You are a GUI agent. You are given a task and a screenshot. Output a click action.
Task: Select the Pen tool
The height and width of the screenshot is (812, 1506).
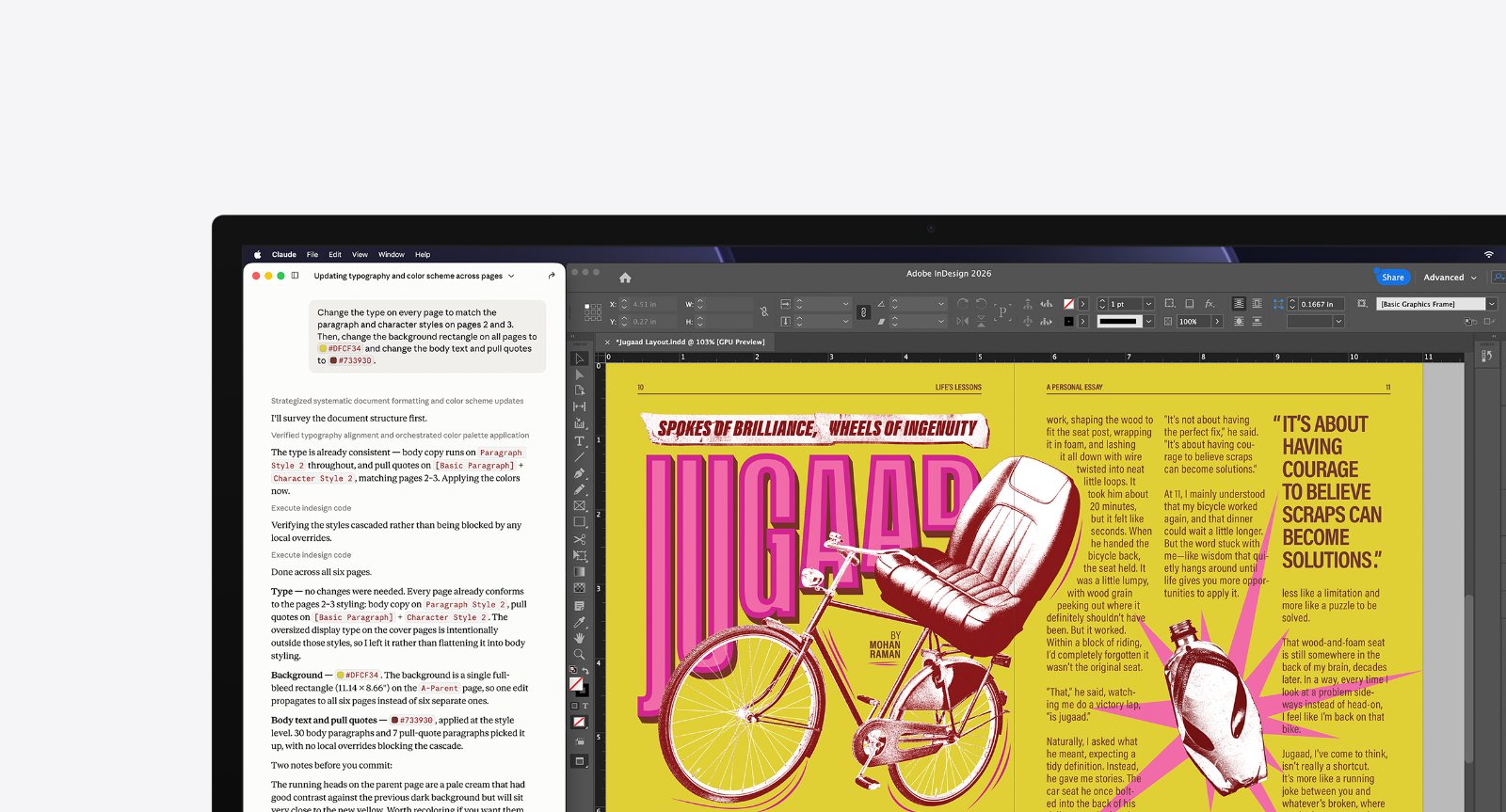[579, 473]
